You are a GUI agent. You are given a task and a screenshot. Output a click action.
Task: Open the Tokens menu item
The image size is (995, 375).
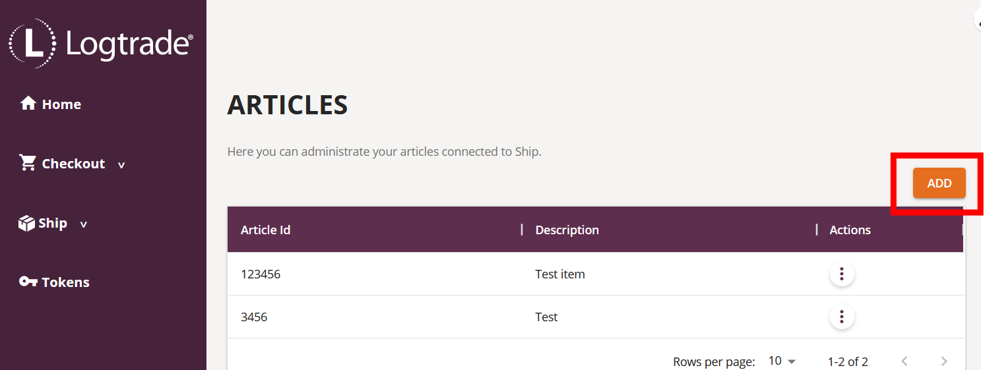click(55, 282)
